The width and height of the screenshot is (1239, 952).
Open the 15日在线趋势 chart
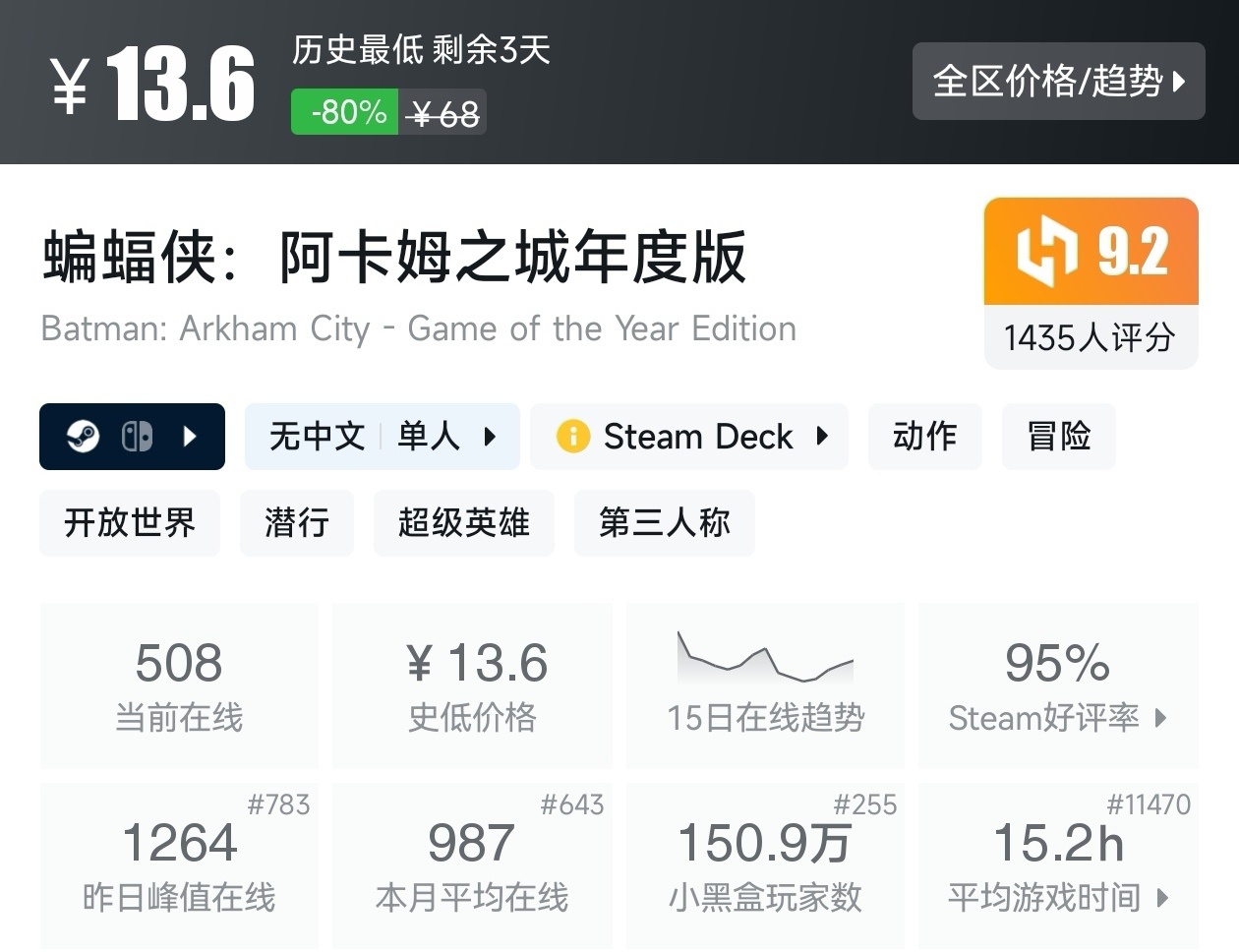[x=765, y=684]
